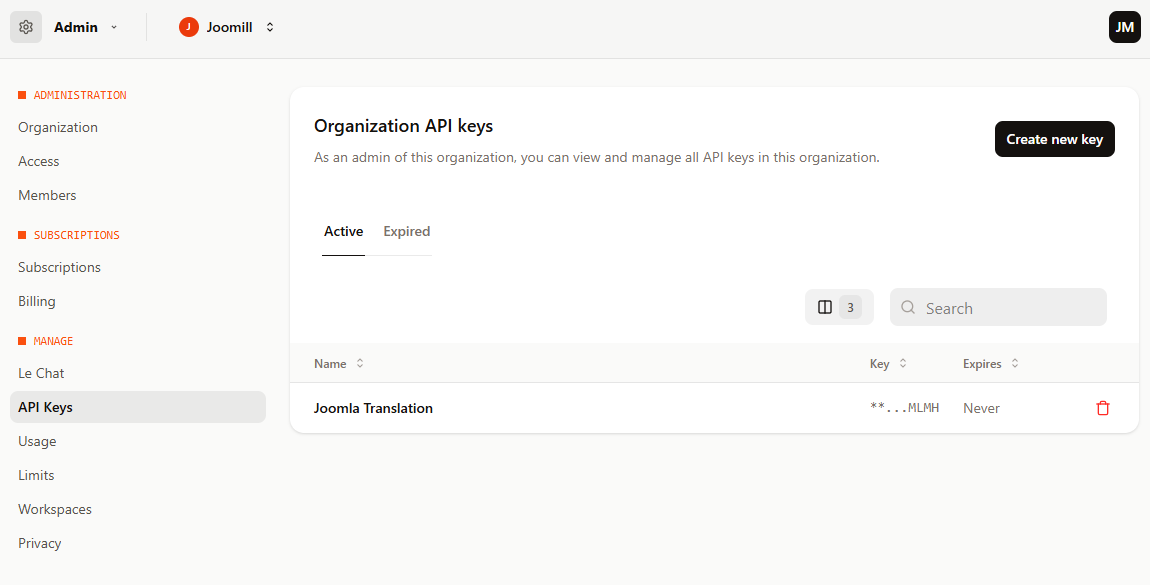Screen dimensions: 1150x585
Task: Open the Joomla Translation key row
Action: [x=373, y=408]
